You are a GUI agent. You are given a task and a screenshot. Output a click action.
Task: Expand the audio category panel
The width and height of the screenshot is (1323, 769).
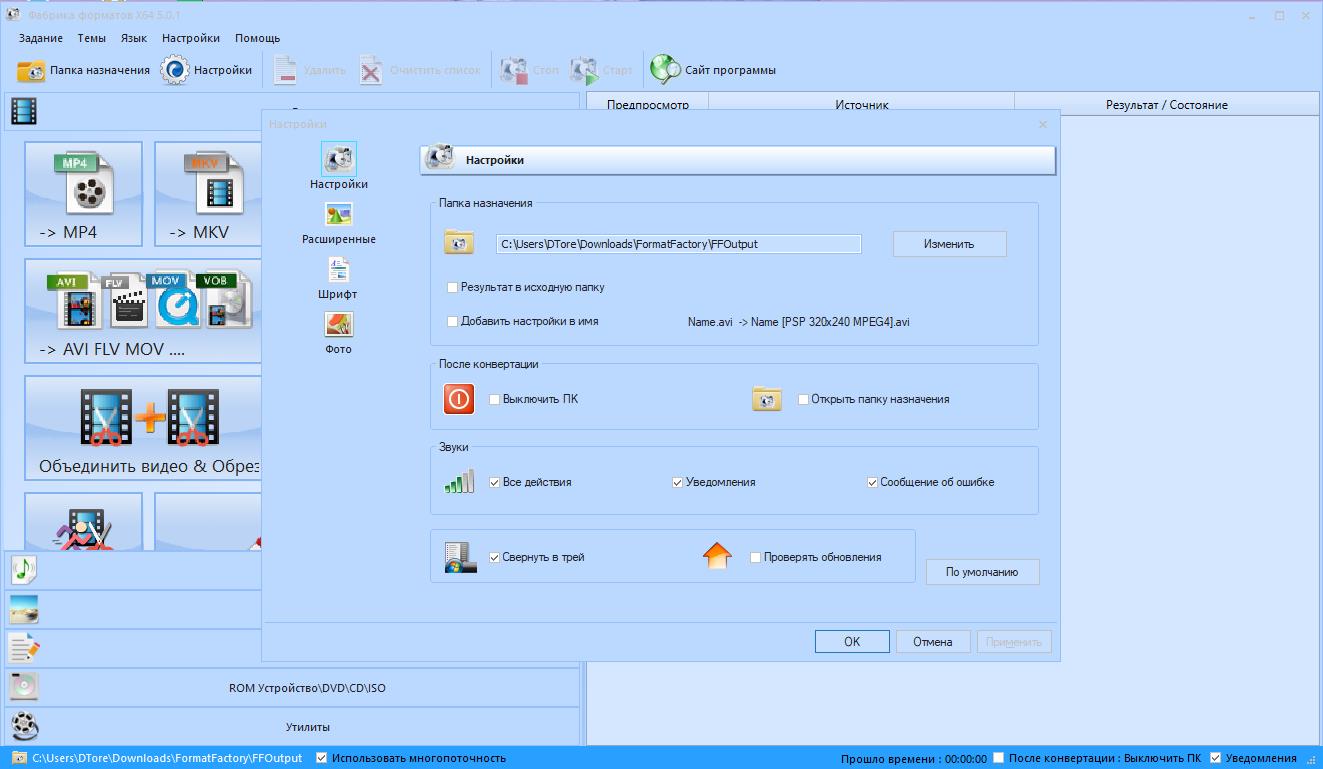pos(24,570)
